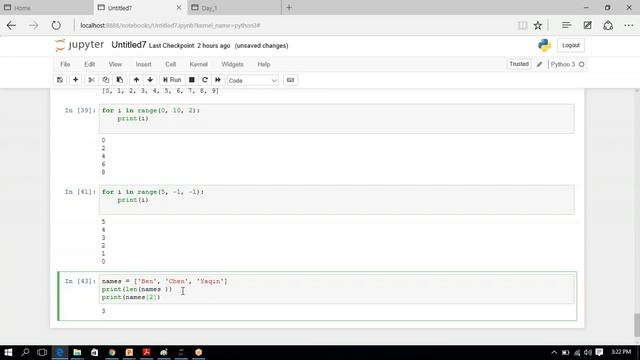
Task: Click the 3:22 PM taskbar clock
Action: point(621,352)
